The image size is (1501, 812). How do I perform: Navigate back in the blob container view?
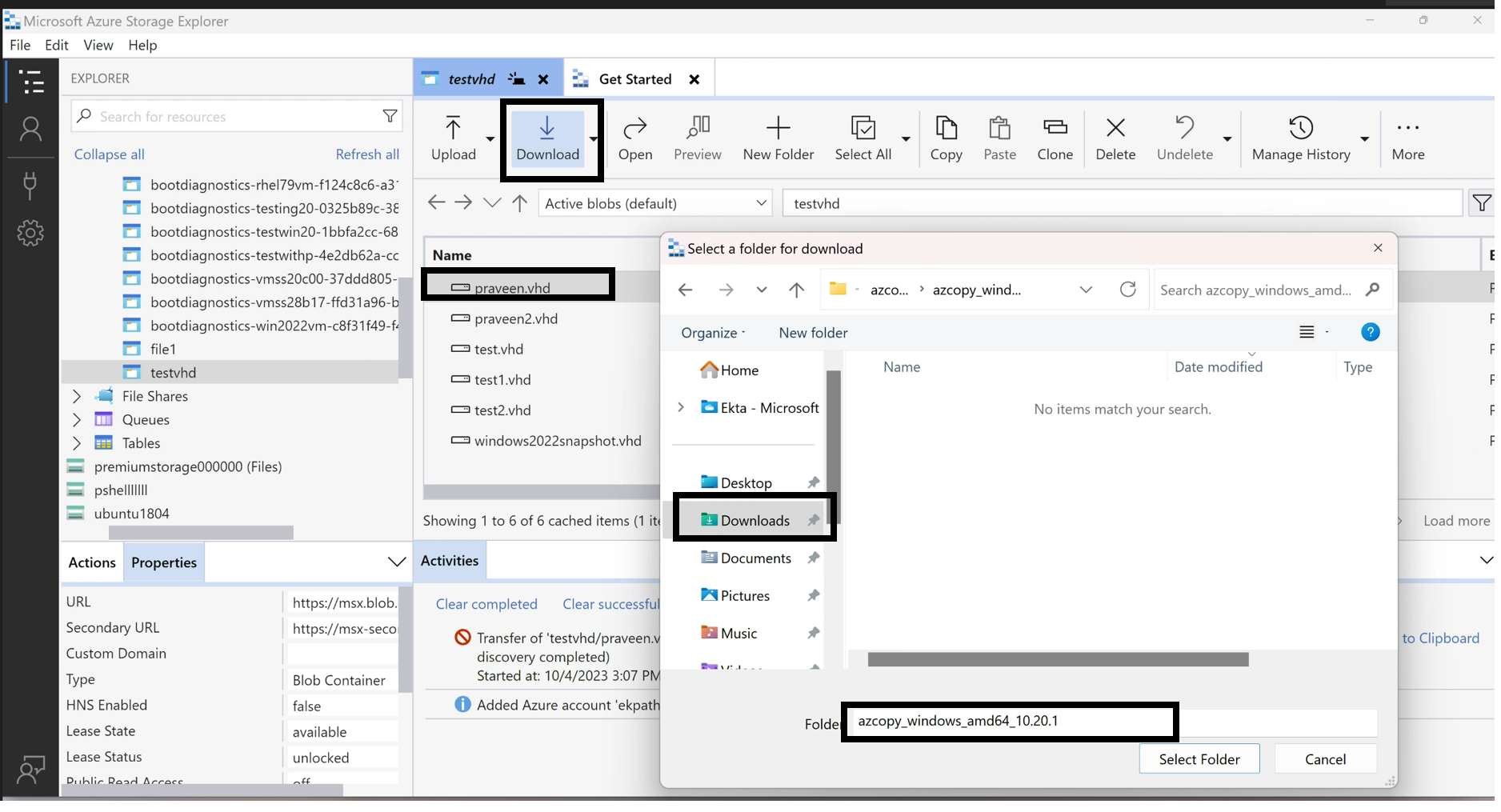[436, 202]
